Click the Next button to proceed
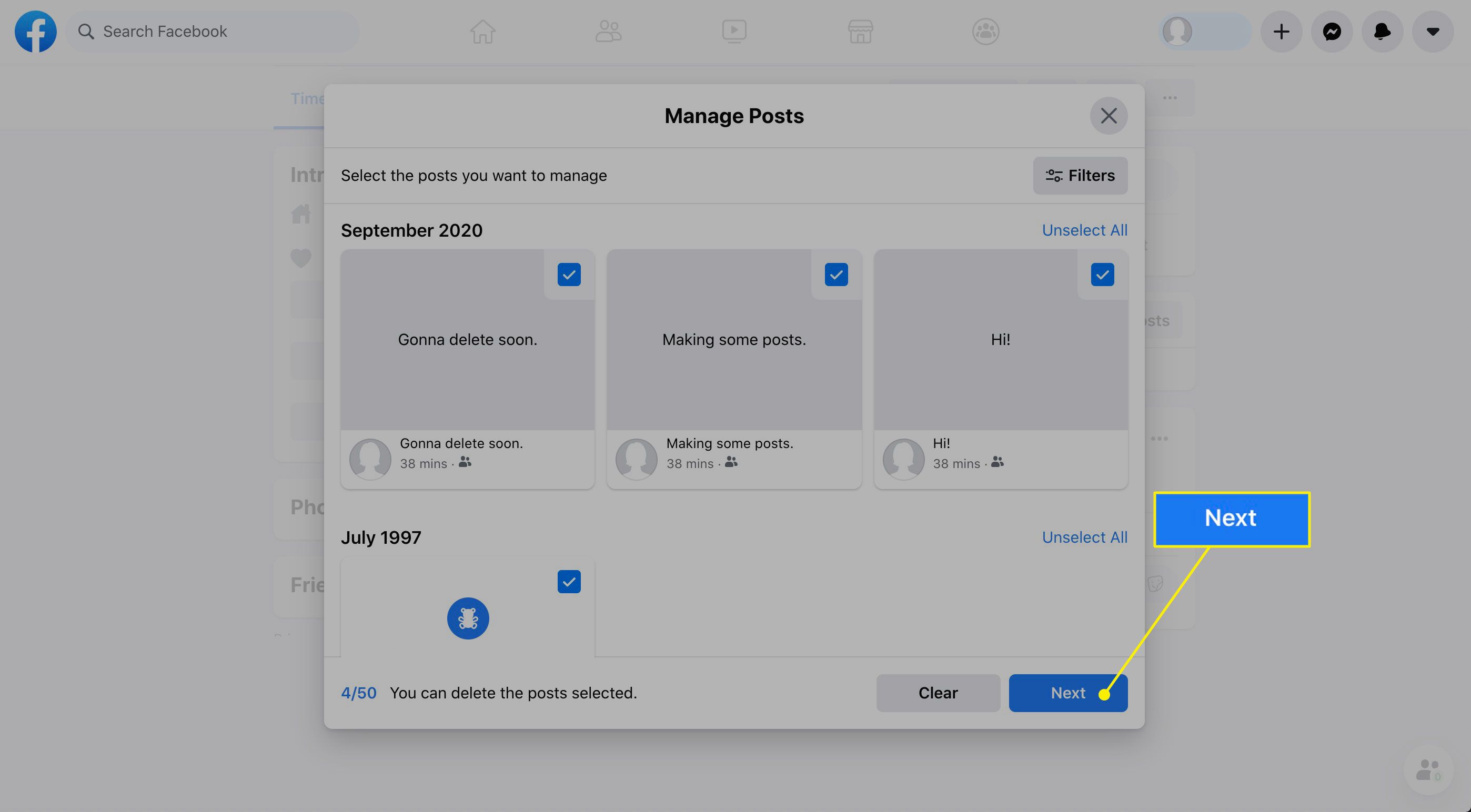This screenshot has height=812, width=1471. coord(1068,693)
